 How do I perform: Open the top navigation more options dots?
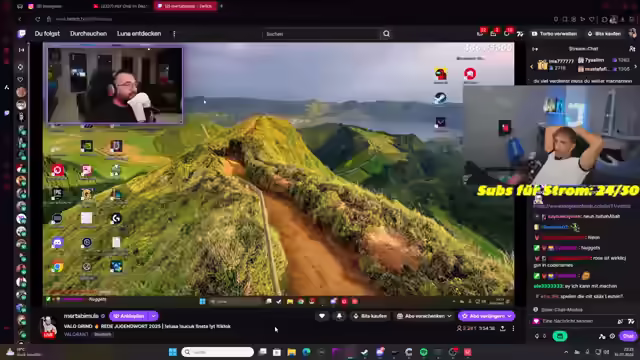coord(174,34)
